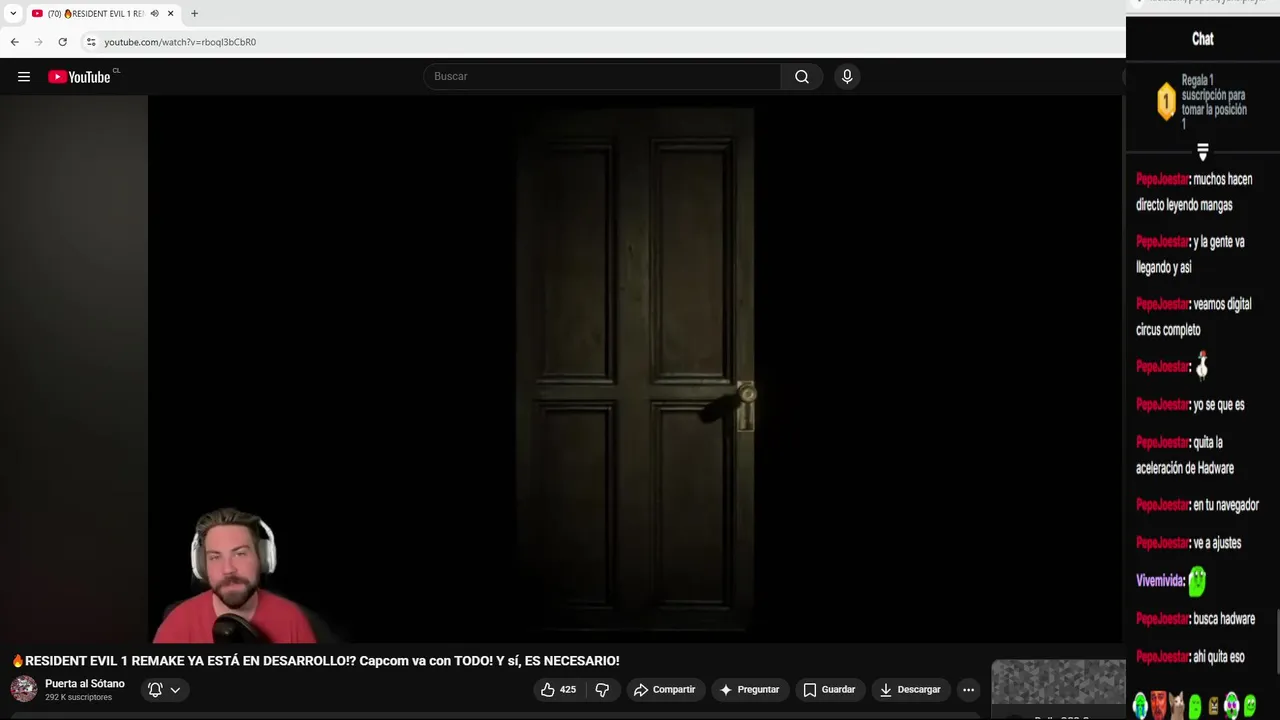Click 'Regala 1 suscripción' leaderboard text
Image resolution: width=1280 pixels, height=720 pixels.
[x=1214, y=102]
